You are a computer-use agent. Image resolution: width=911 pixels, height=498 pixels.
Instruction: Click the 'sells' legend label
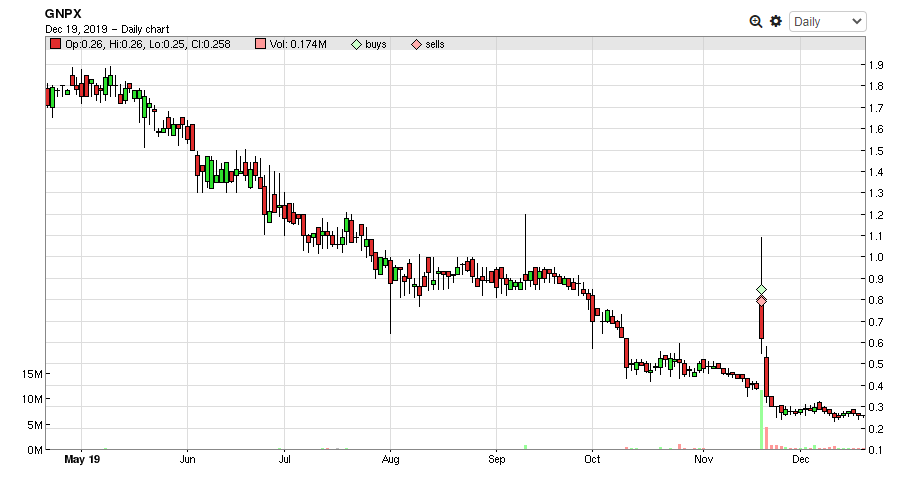pyautogui.click(x=435, y=44)
